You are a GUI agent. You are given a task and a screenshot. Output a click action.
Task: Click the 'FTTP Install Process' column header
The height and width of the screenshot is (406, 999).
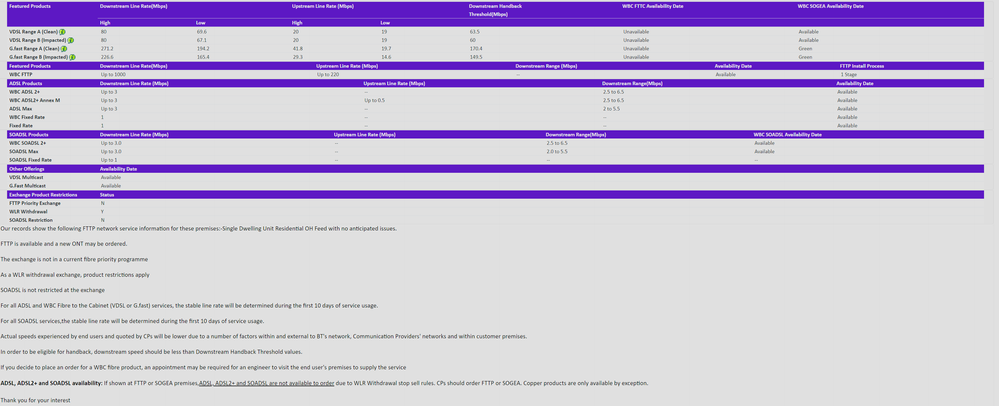[862, 66]
